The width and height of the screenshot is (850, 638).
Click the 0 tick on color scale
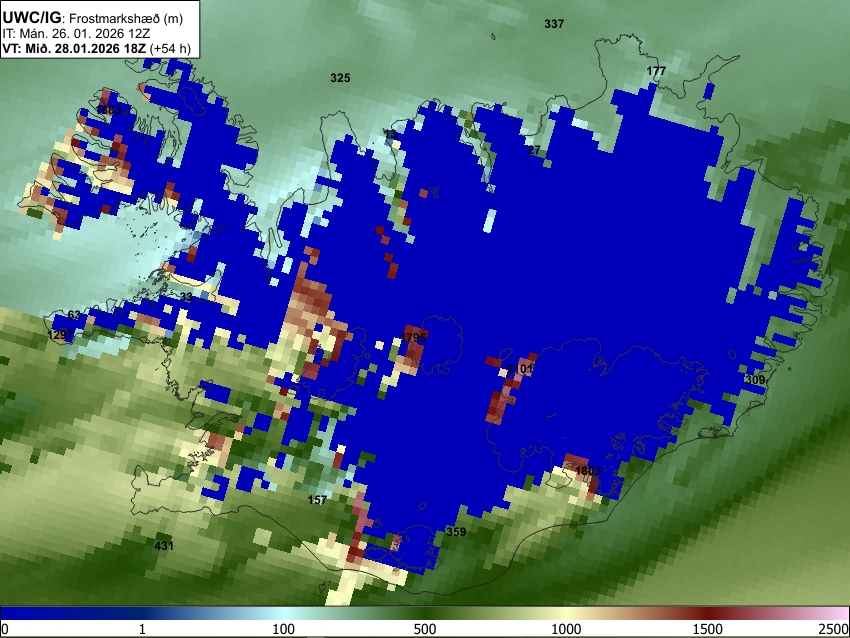(x=5, y=629)
